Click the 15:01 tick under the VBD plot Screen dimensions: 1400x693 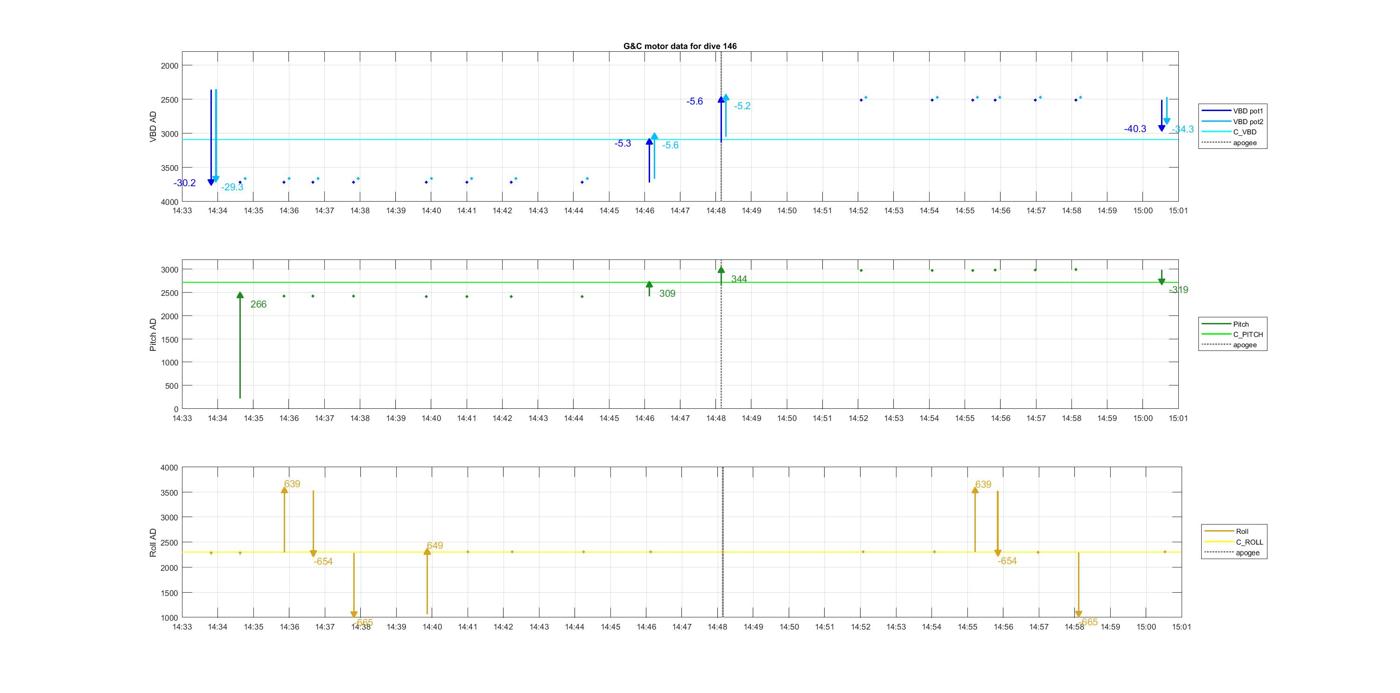click(1178, 211)
